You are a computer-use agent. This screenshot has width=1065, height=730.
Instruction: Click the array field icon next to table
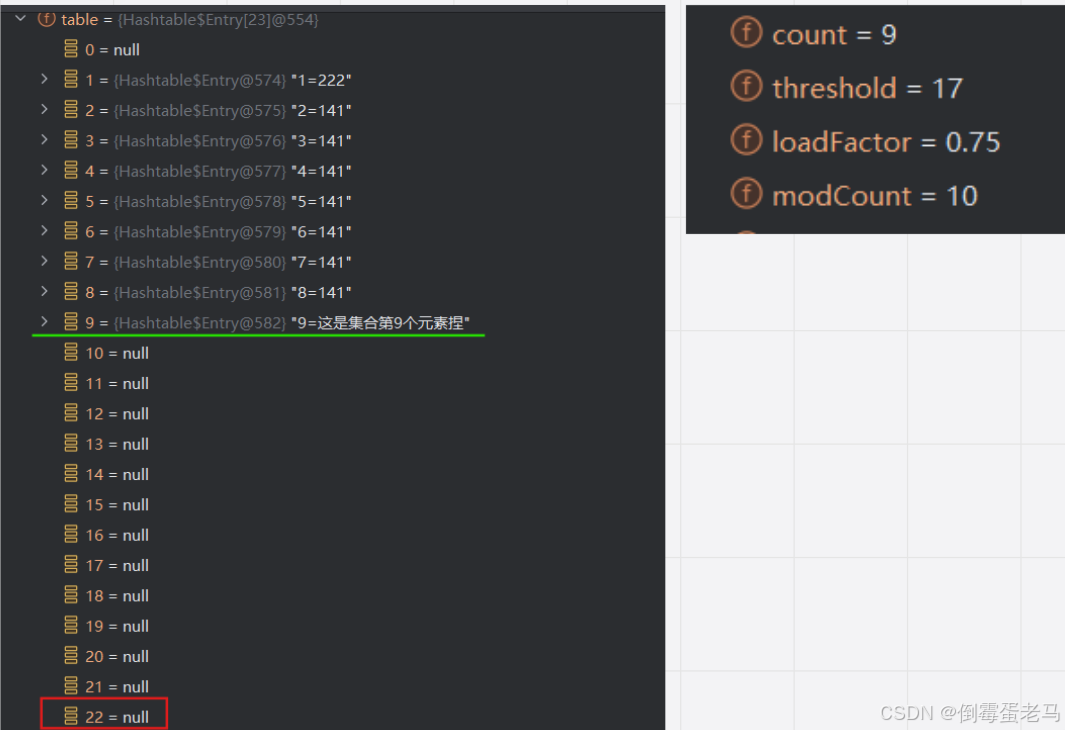tap(44, 19)
